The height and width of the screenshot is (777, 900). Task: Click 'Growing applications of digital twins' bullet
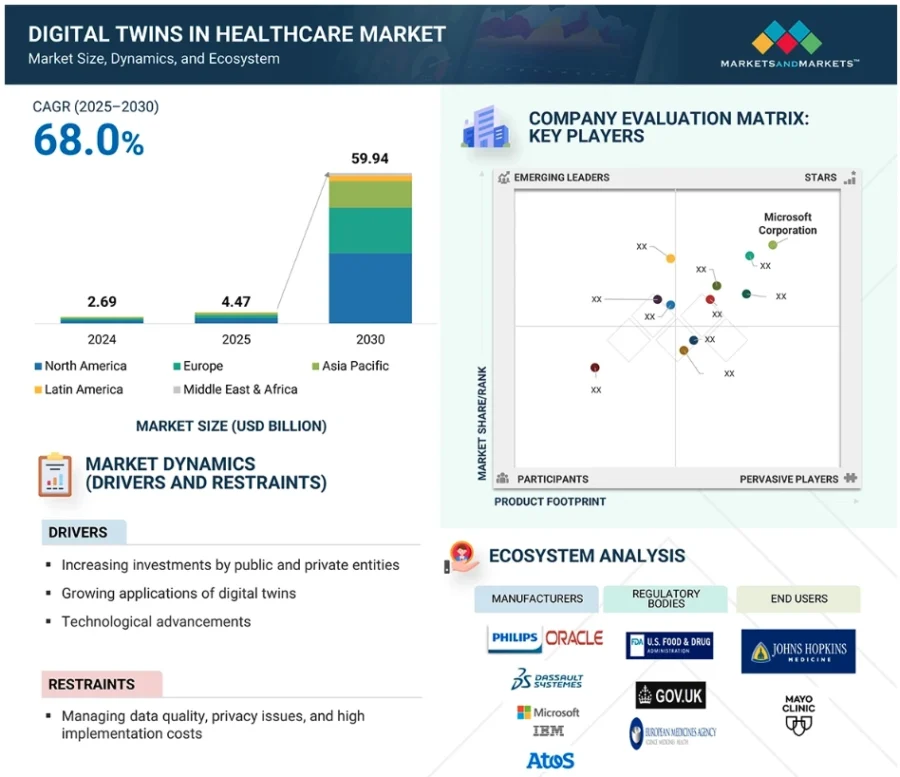179,593
